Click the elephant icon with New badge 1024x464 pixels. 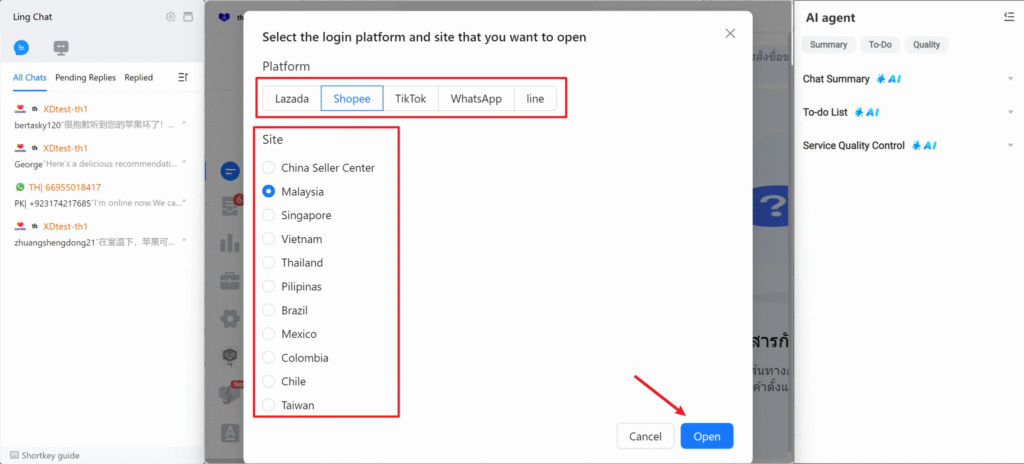230,394
